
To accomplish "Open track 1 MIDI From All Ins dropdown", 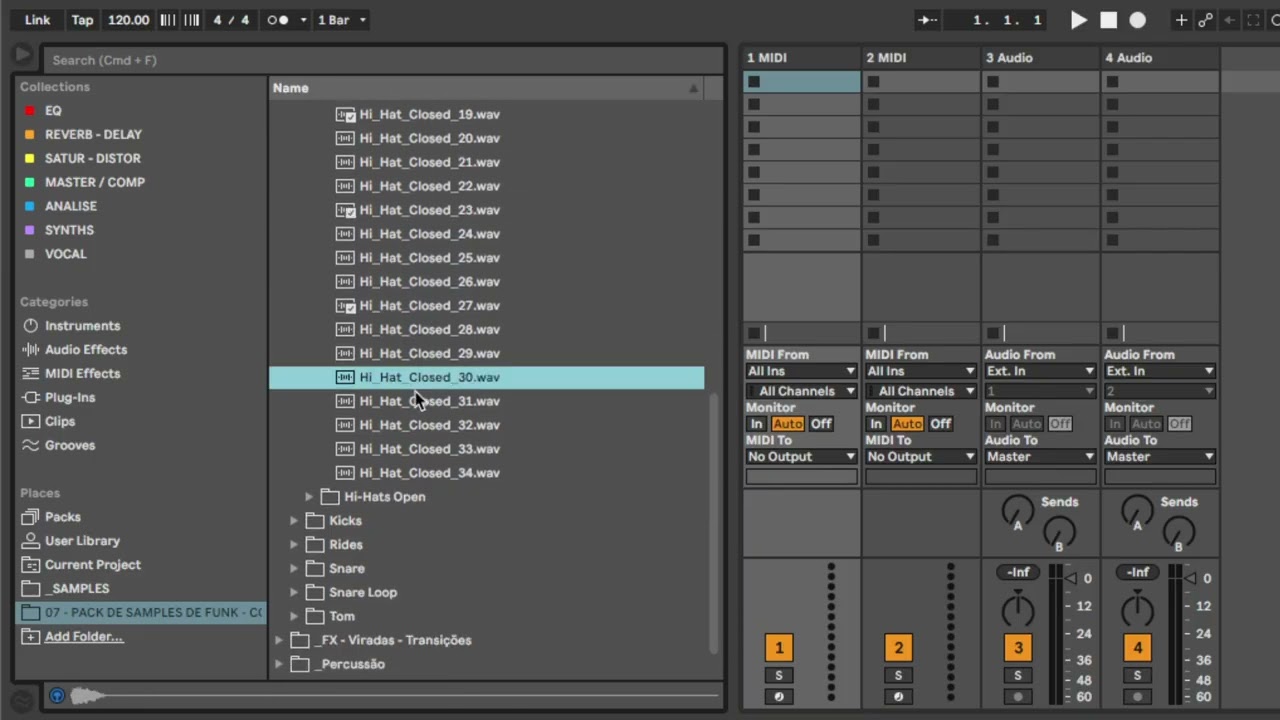I will pos(801,371).
